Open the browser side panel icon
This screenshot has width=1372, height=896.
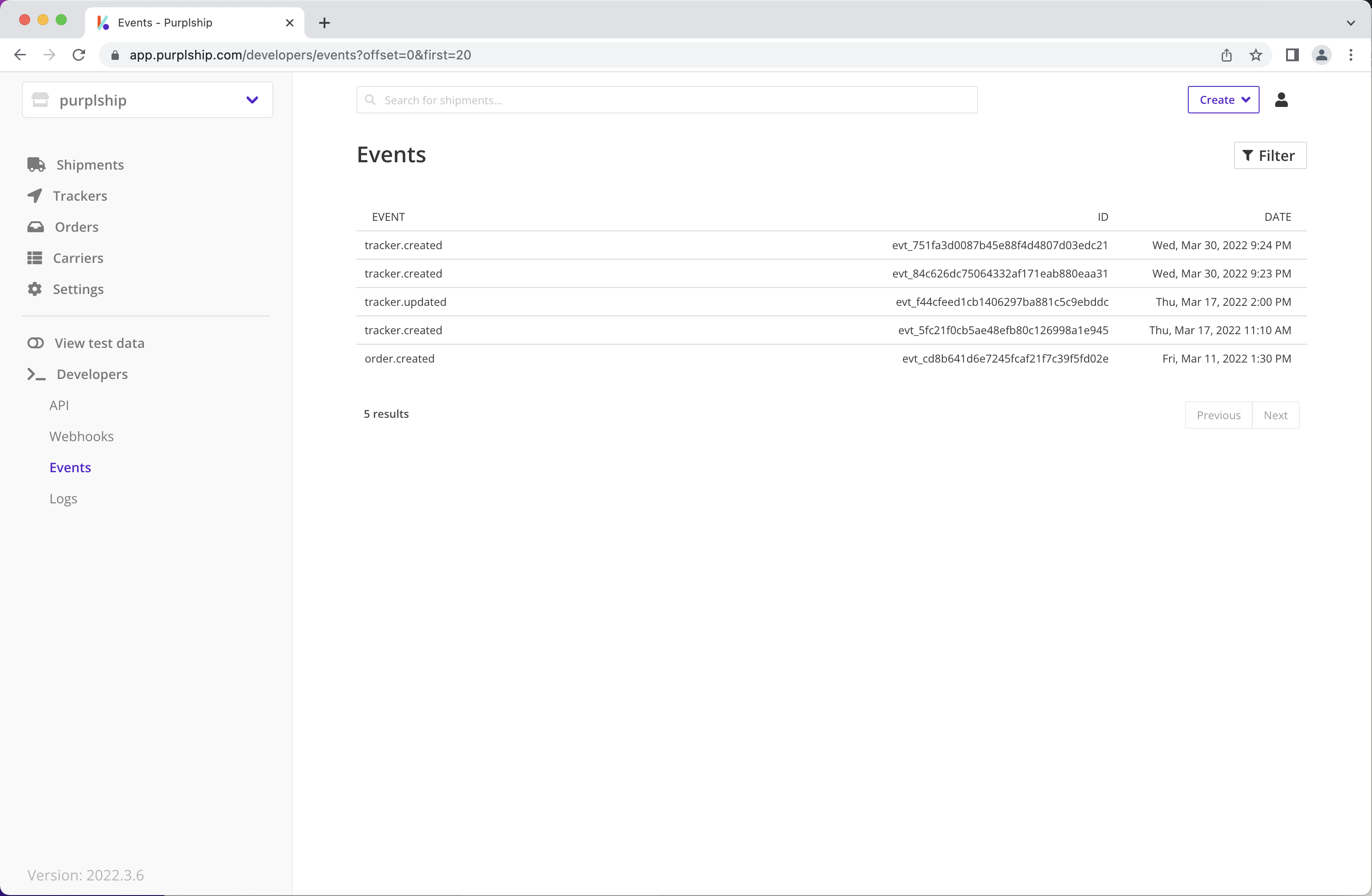click(x=1292, y=55)
